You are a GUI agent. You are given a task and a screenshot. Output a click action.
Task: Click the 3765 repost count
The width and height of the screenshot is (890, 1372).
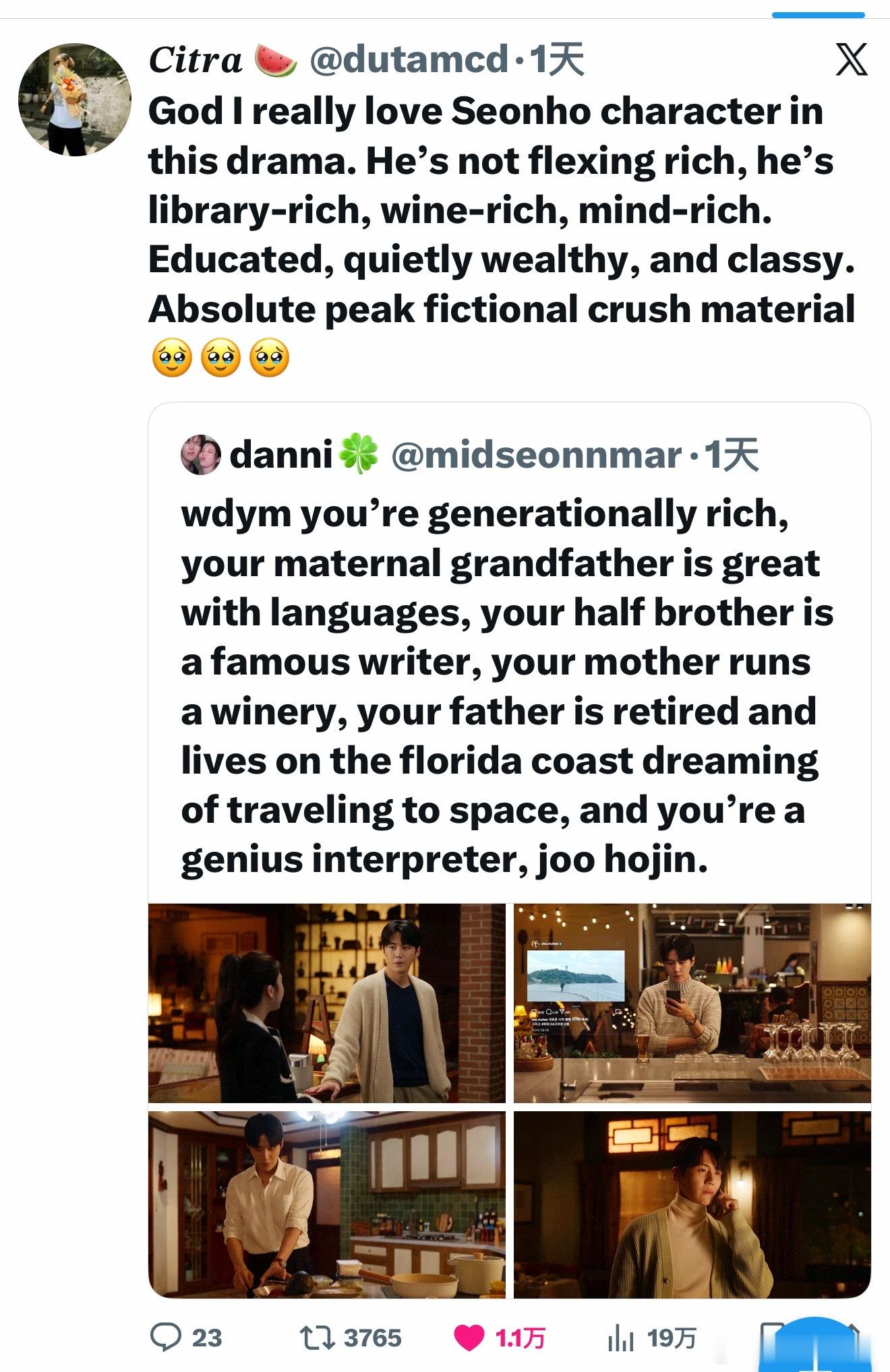coord(373,1338)
